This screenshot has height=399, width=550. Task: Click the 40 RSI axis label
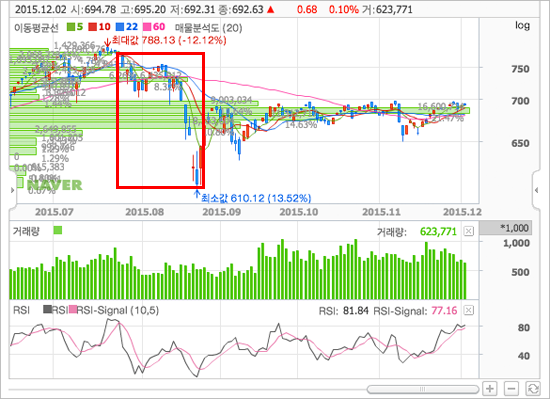click(523, 356)
